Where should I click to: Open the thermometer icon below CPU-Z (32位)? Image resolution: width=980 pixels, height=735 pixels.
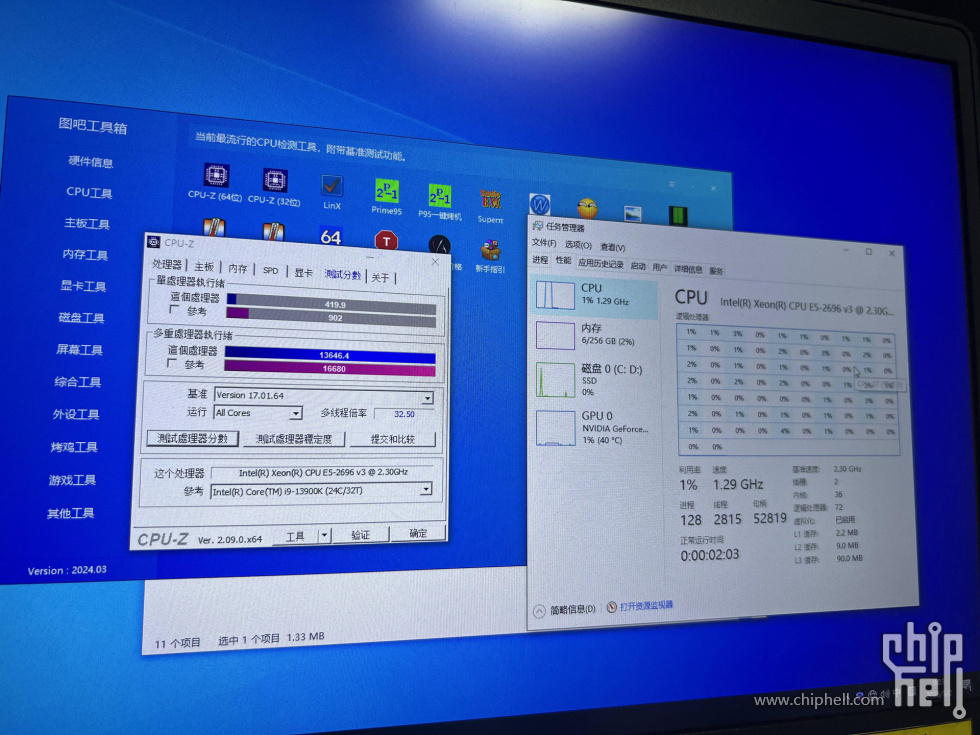pos(273,231)
